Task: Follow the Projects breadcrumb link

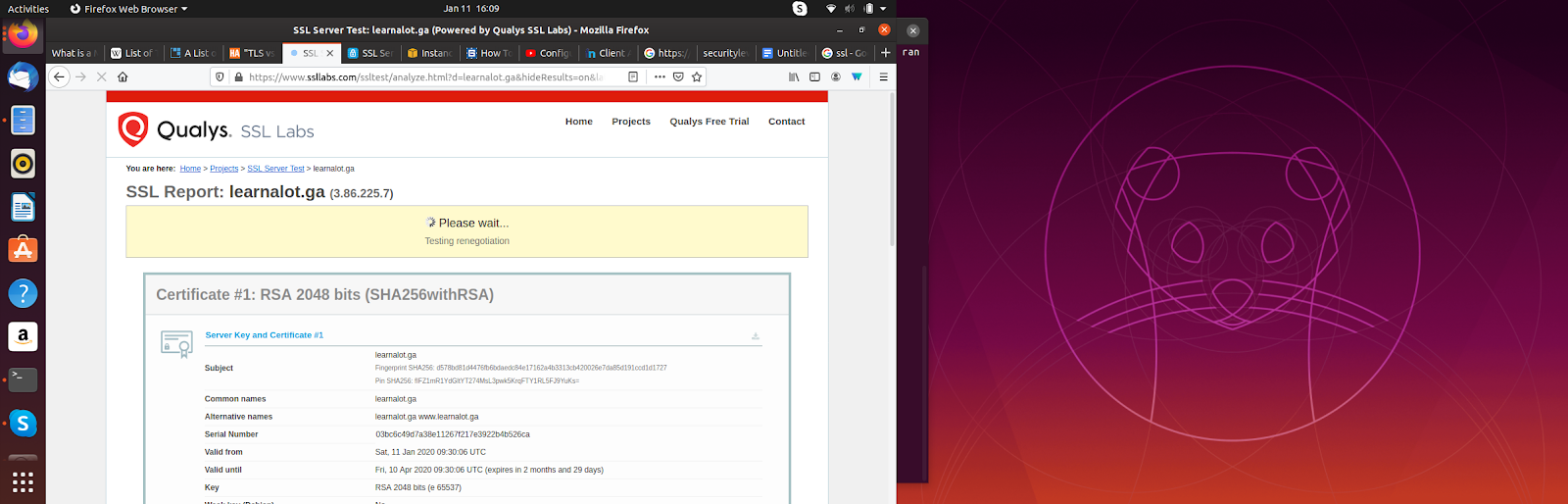Action: click(224, 169)
